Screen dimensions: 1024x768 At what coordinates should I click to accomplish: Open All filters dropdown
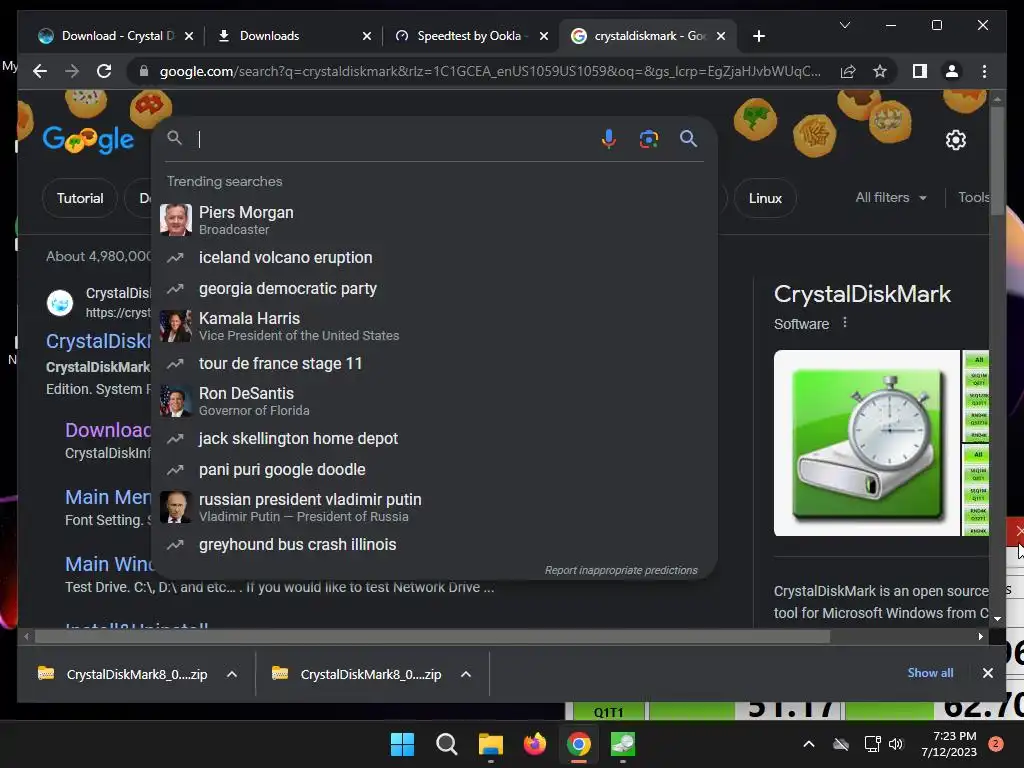891,197
